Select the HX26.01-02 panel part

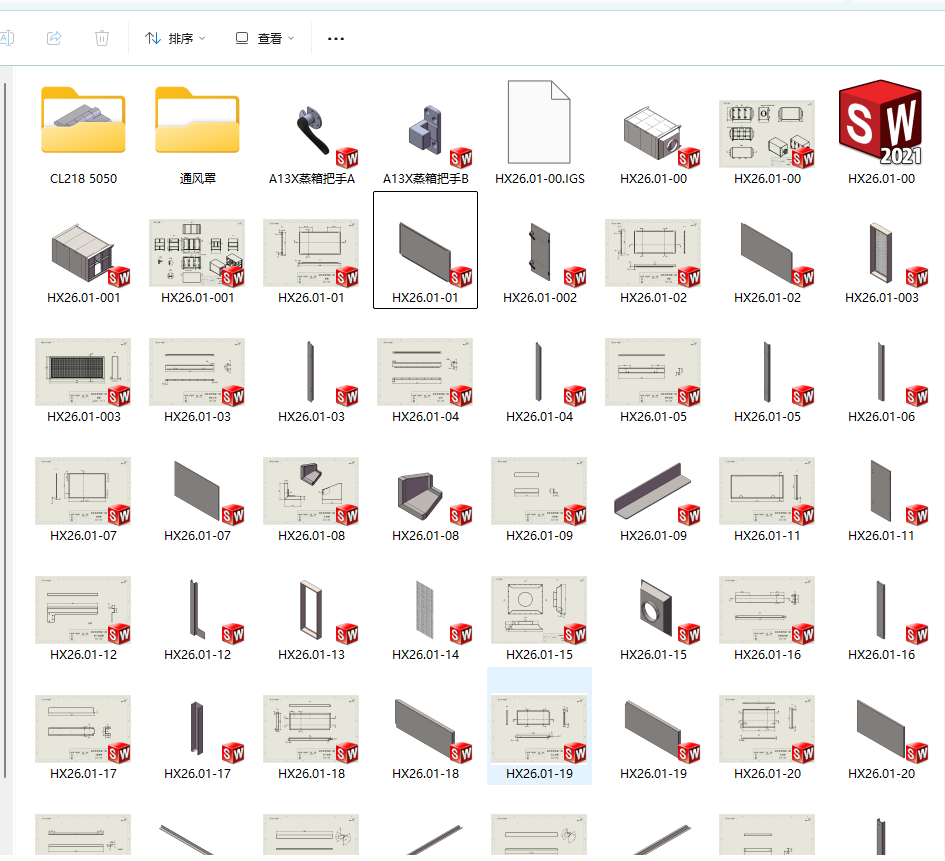pos(767,252)
